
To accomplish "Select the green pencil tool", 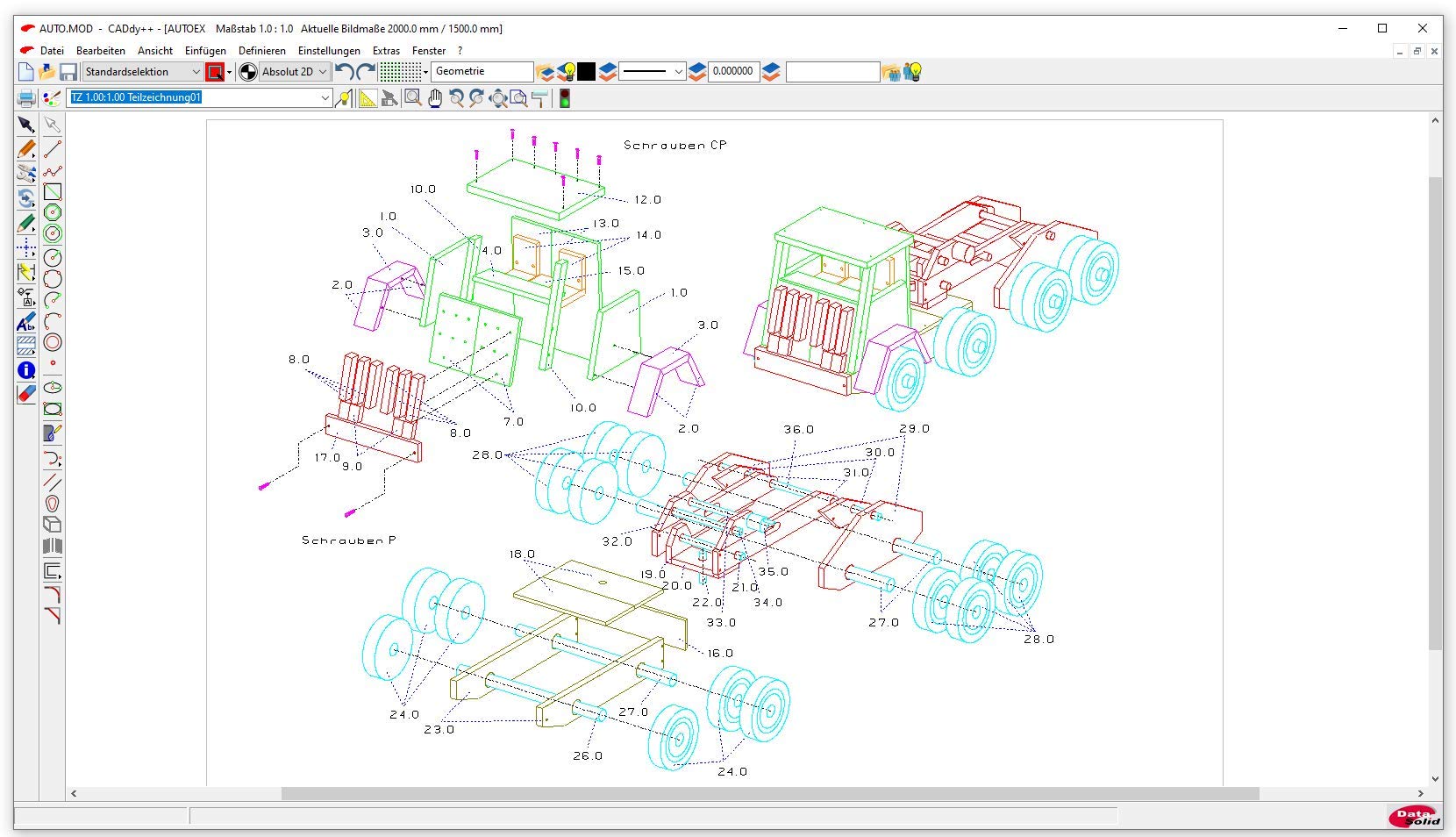I will 26,223.
